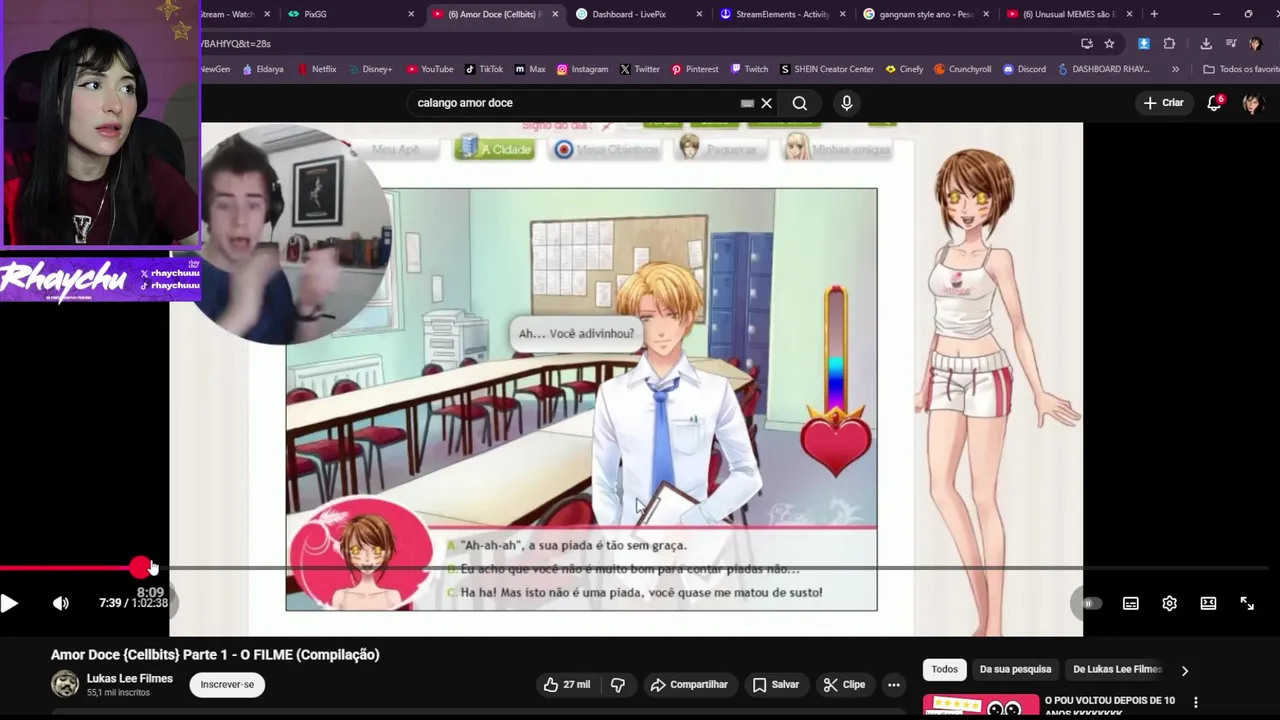Play the paused YouTube video
The width and height of the screenshot is (1280, 720).
(x=9, y=603)
